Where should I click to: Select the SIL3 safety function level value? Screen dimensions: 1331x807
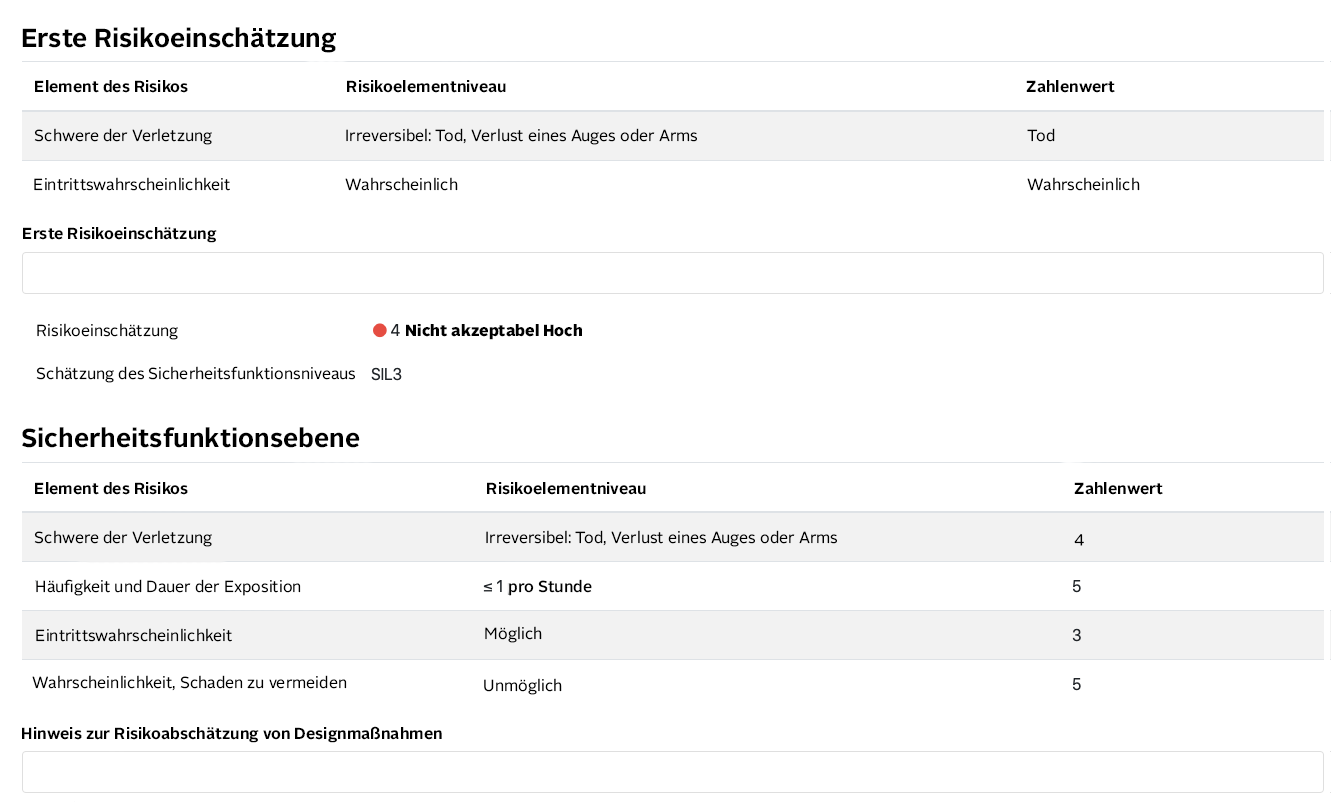pos(386,375)
